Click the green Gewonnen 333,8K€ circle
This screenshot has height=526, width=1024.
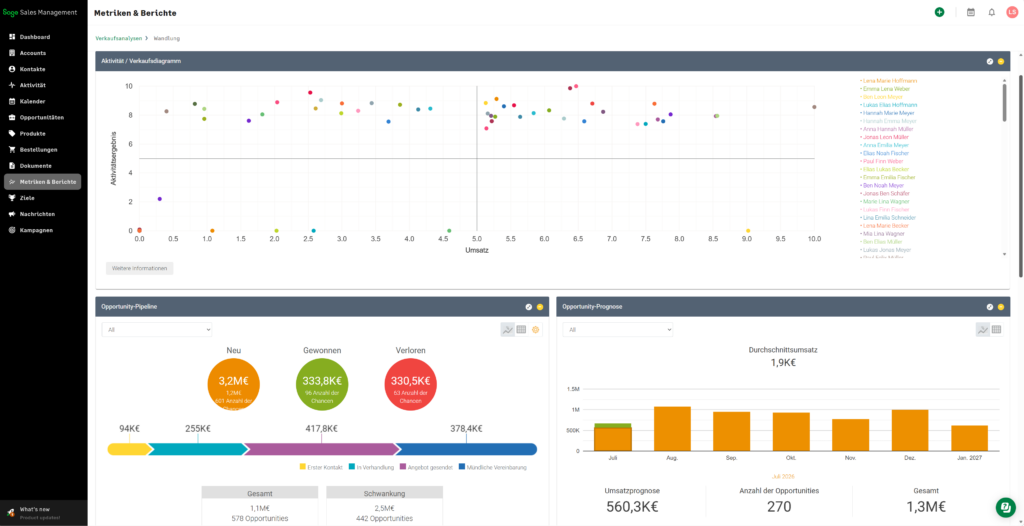click(x=322, y=385)
